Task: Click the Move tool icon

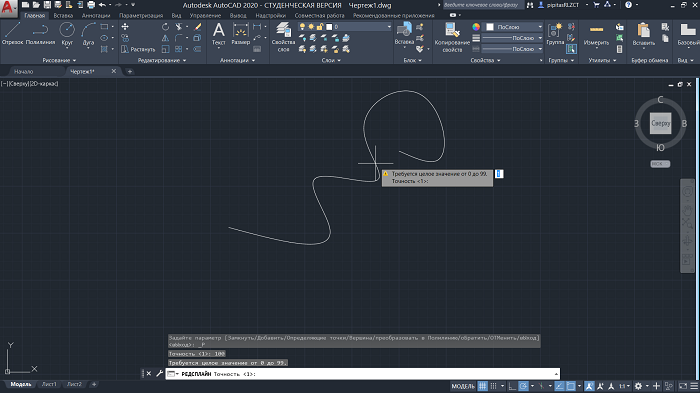Action: [125, 27]
